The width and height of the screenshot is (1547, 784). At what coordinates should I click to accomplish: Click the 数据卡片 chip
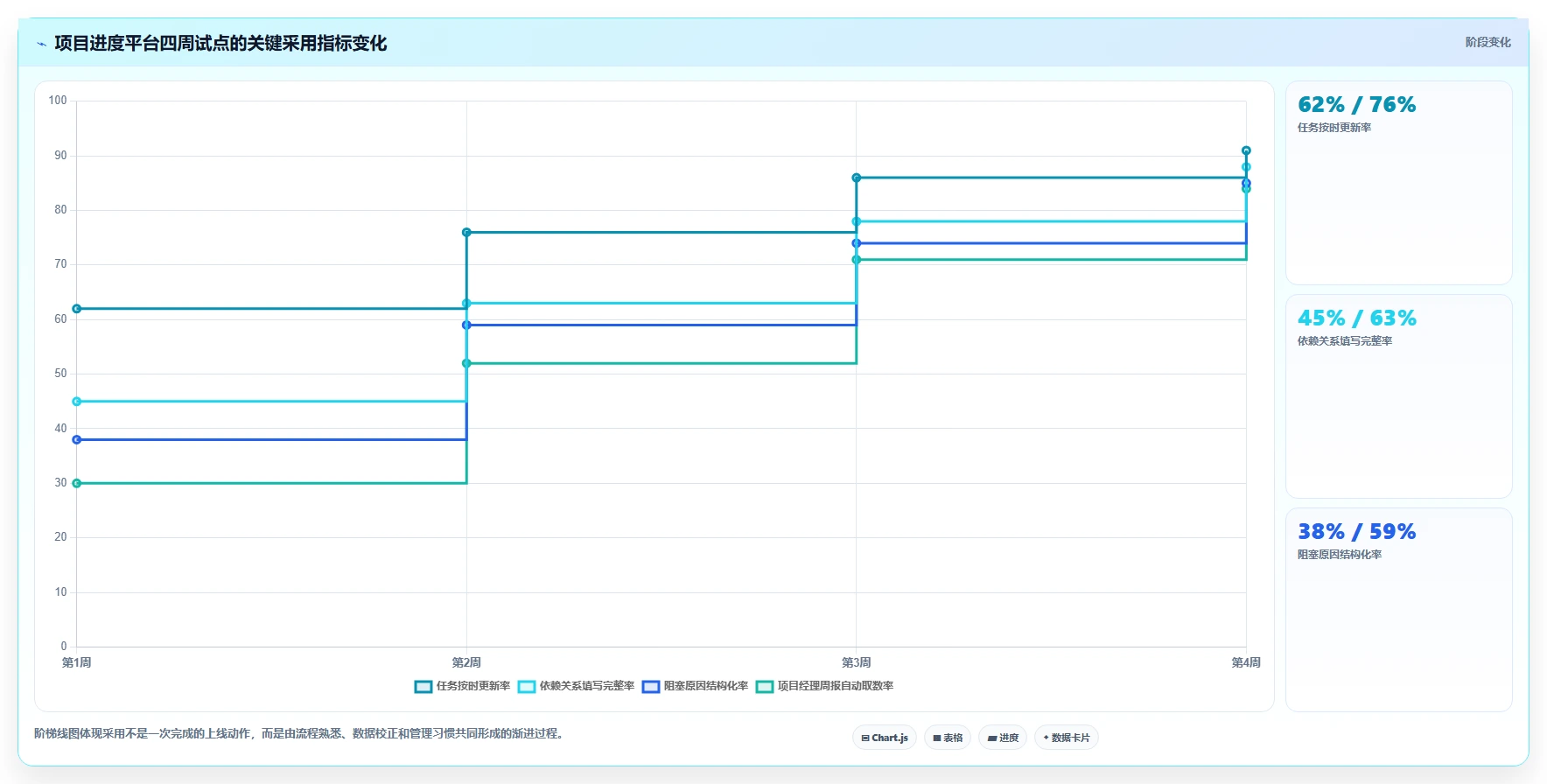[x=1067, y=738]
